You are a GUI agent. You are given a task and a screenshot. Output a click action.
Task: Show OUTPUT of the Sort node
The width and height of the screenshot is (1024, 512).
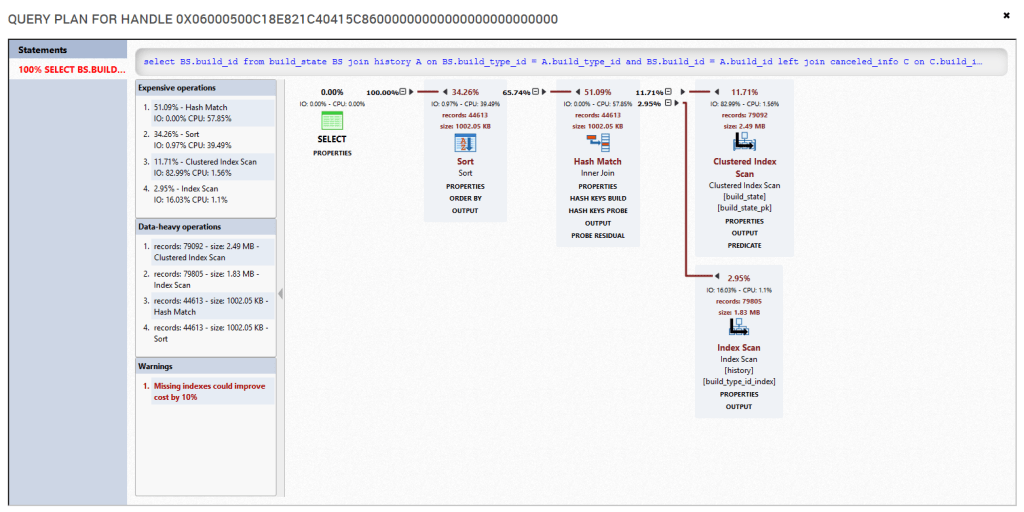[x=465, y=210]
